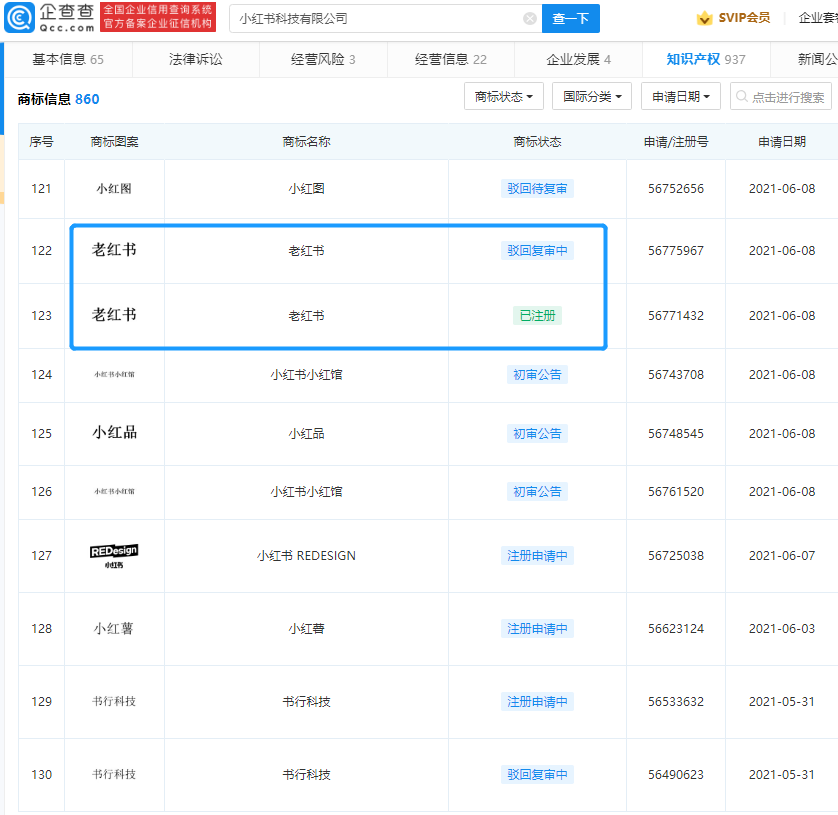Click the 查一下 search button
Viewport: 838px width, 815px height.
click(x=570, y=19)
